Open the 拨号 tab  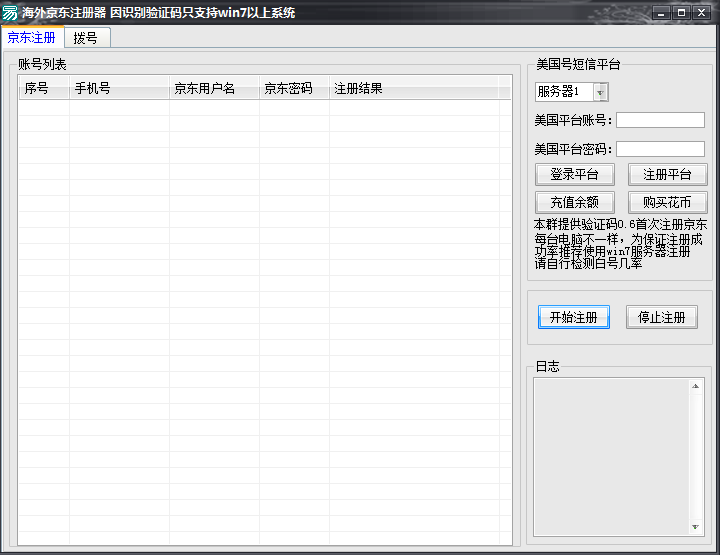pos(86,38)
